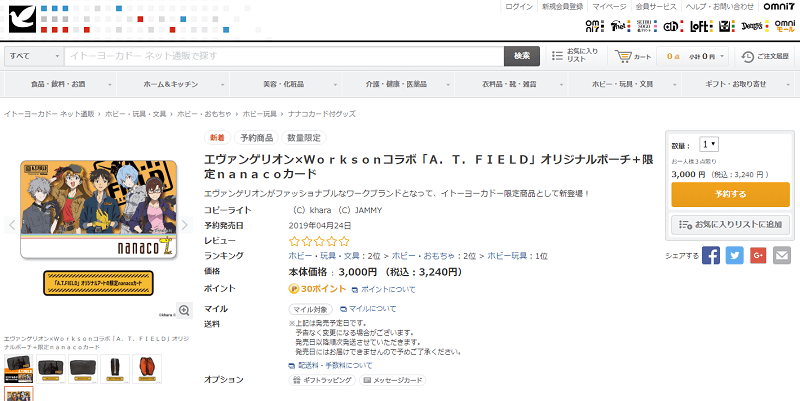This screenshot has height=401, width=800.
Task: Expand 介護・健康・医薬品 menu
Action: coord(398,84)
